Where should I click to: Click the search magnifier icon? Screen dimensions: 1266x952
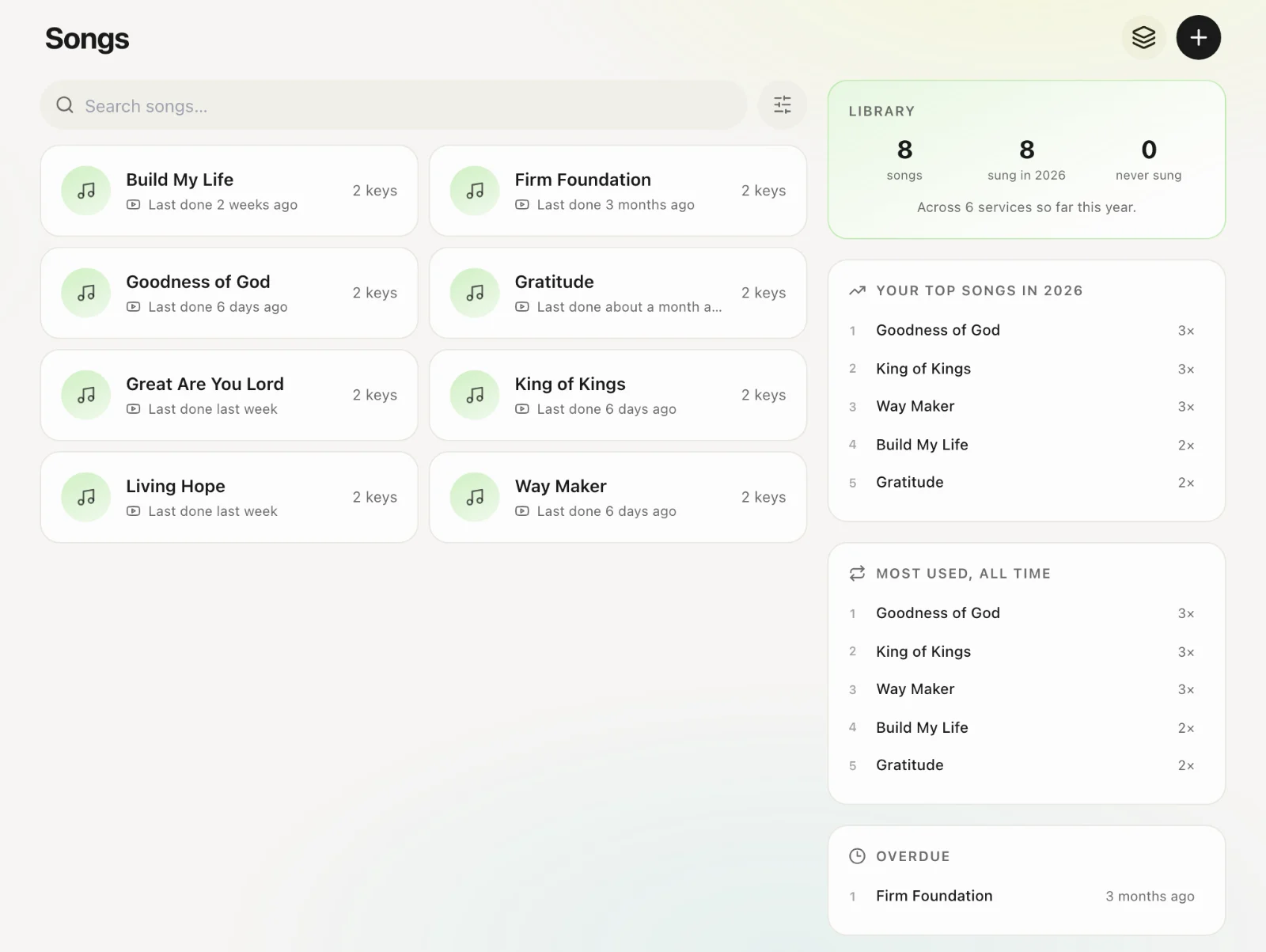pos(65,105)
